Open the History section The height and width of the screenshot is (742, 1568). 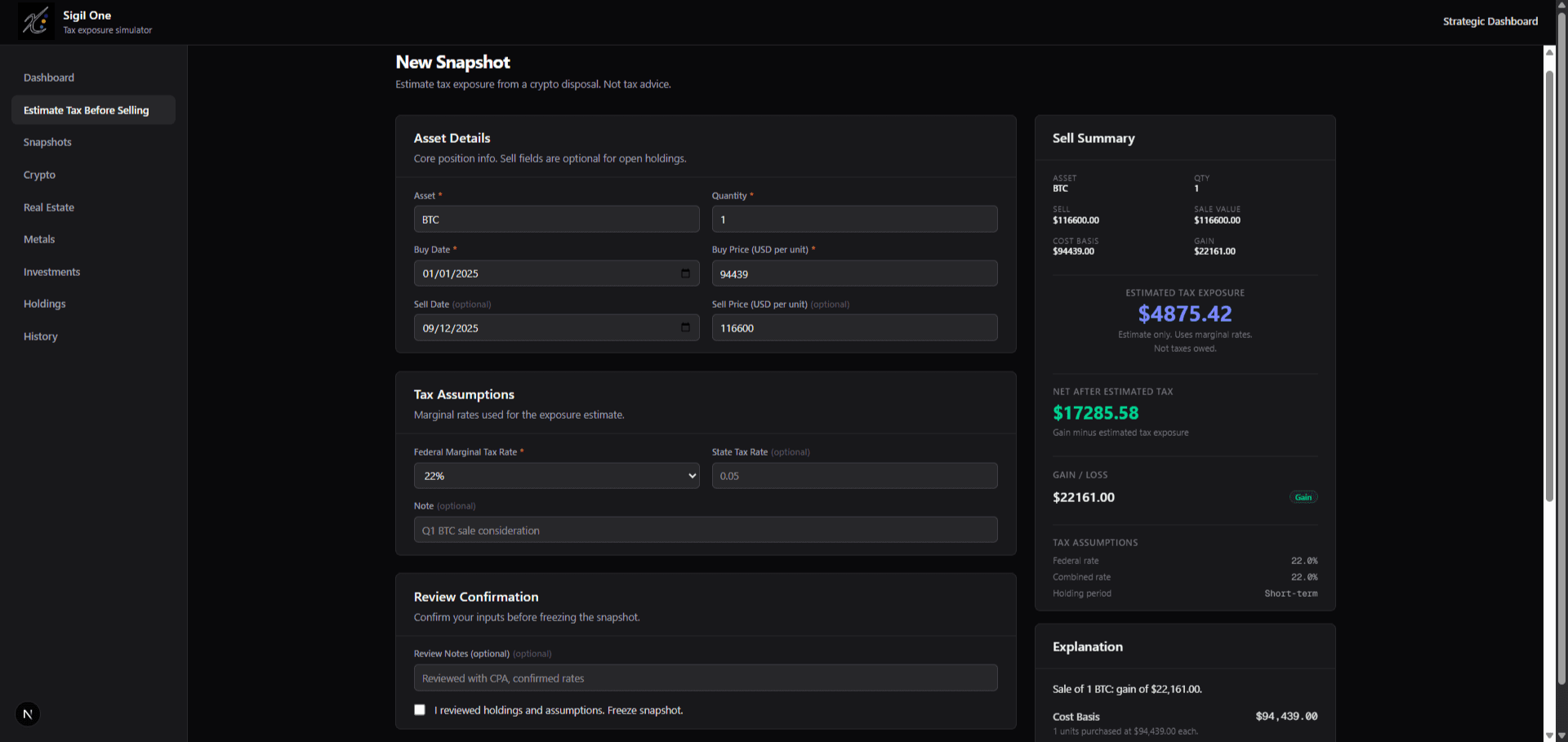pyautogui.click(x=40, y=336)
